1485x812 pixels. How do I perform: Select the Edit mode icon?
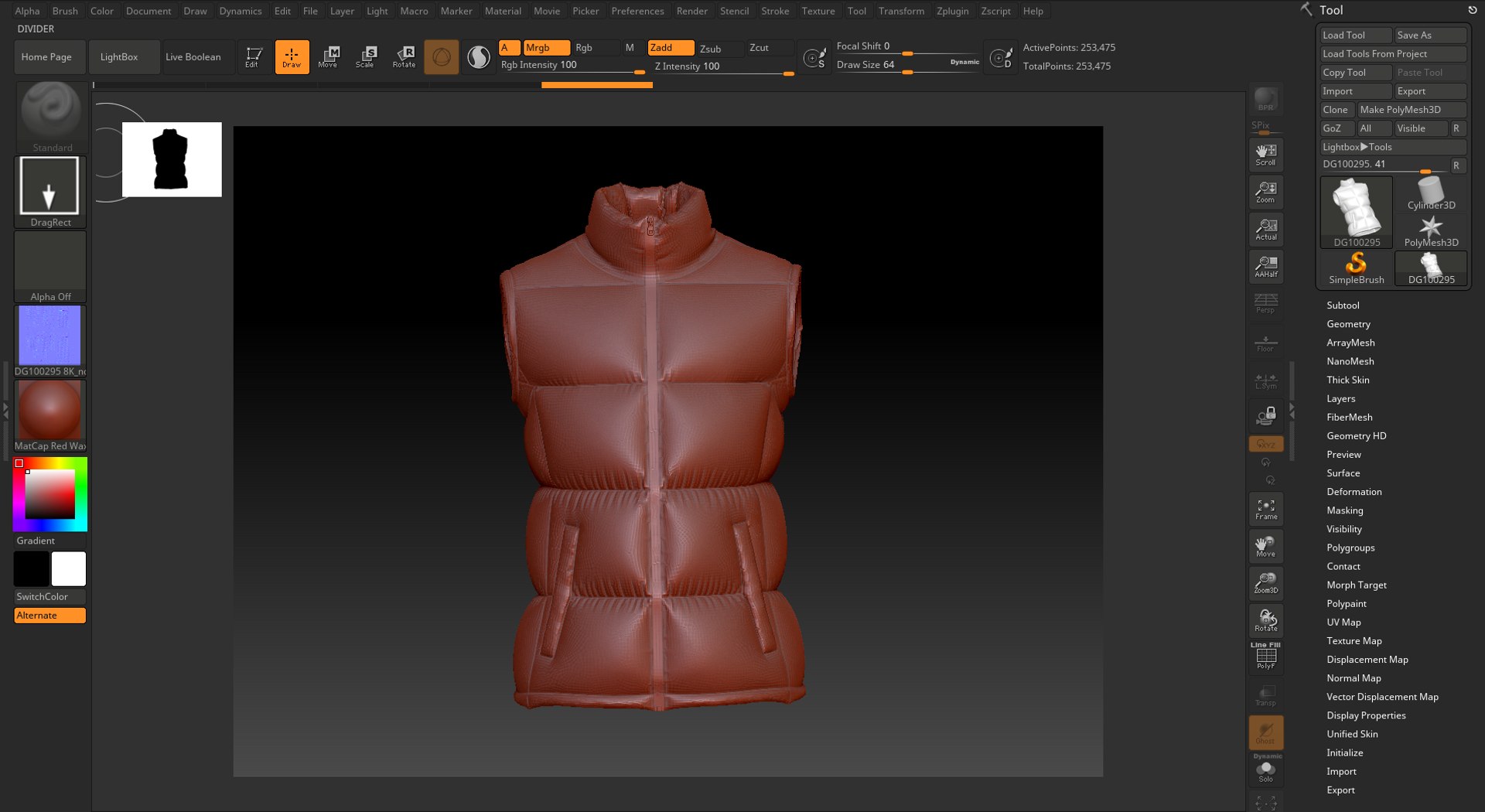253,57
